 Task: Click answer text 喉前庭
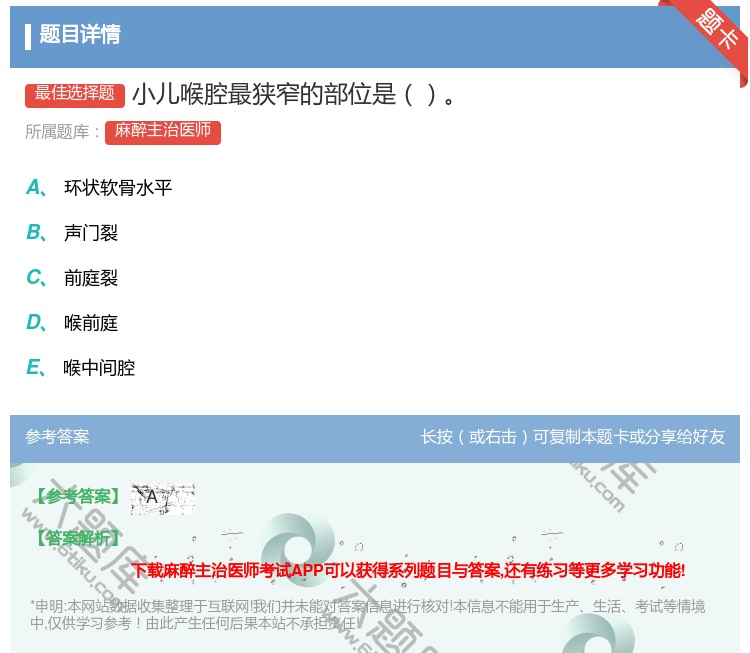91,323
